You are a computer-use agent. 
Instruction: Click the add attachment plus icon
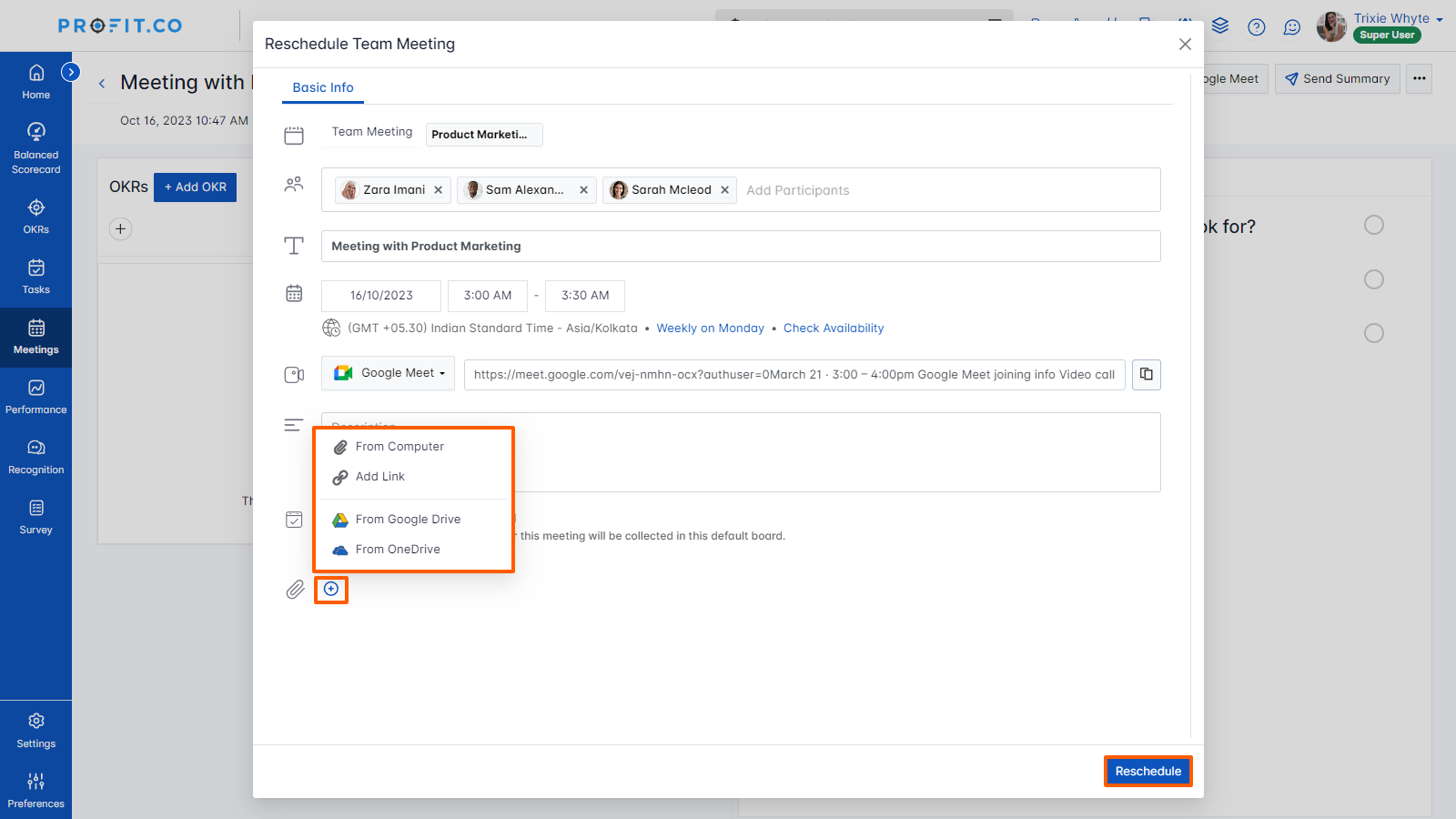click(331, 590)
